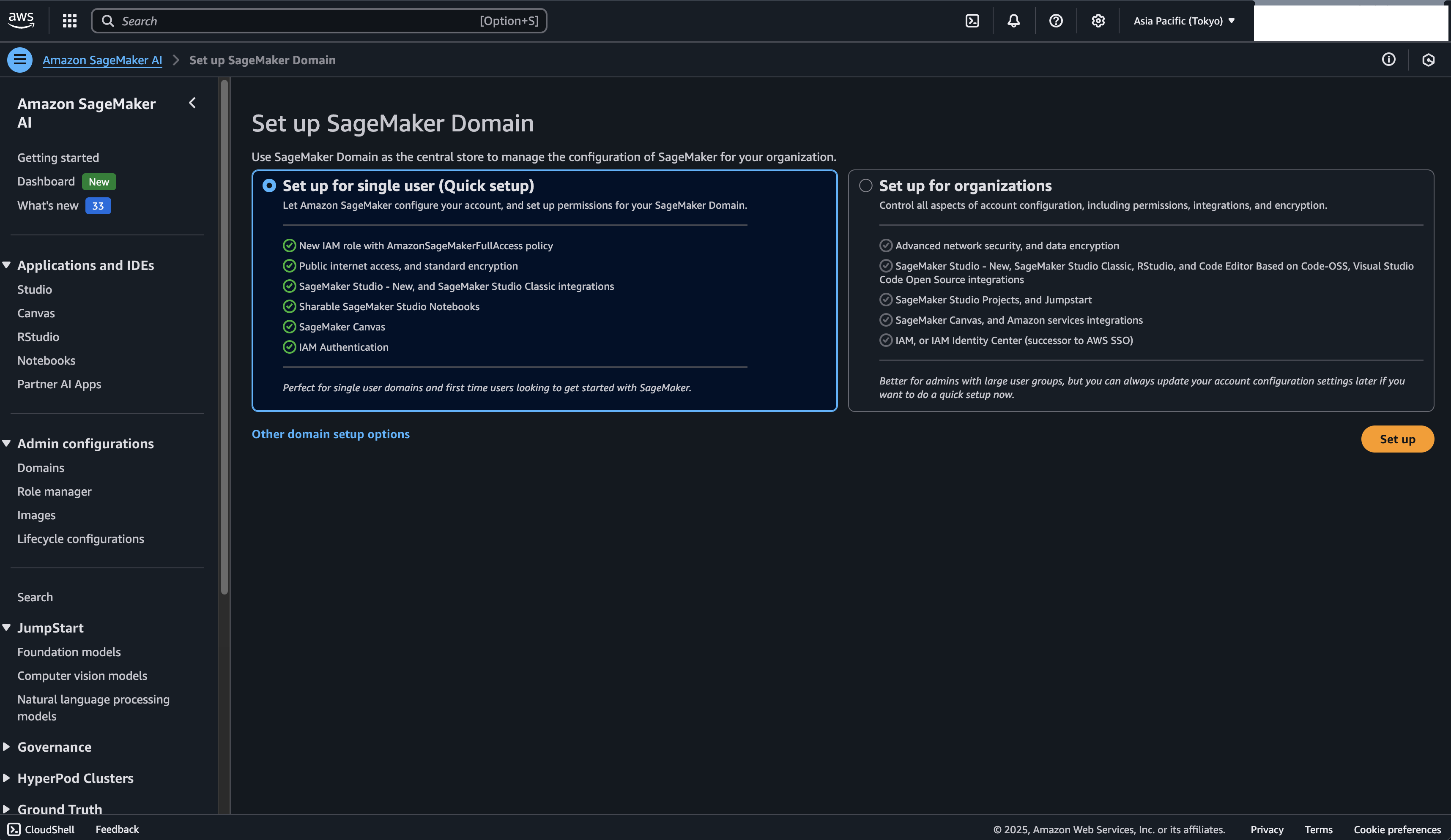Select Set up for single user radio
1451x840 pixels.
269,186
